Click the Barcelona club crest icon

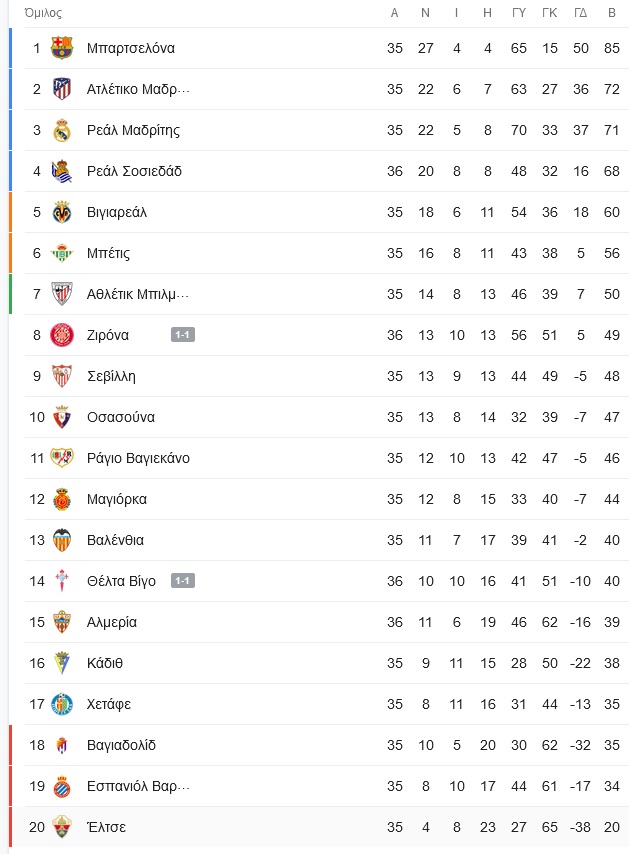(62, 48)
